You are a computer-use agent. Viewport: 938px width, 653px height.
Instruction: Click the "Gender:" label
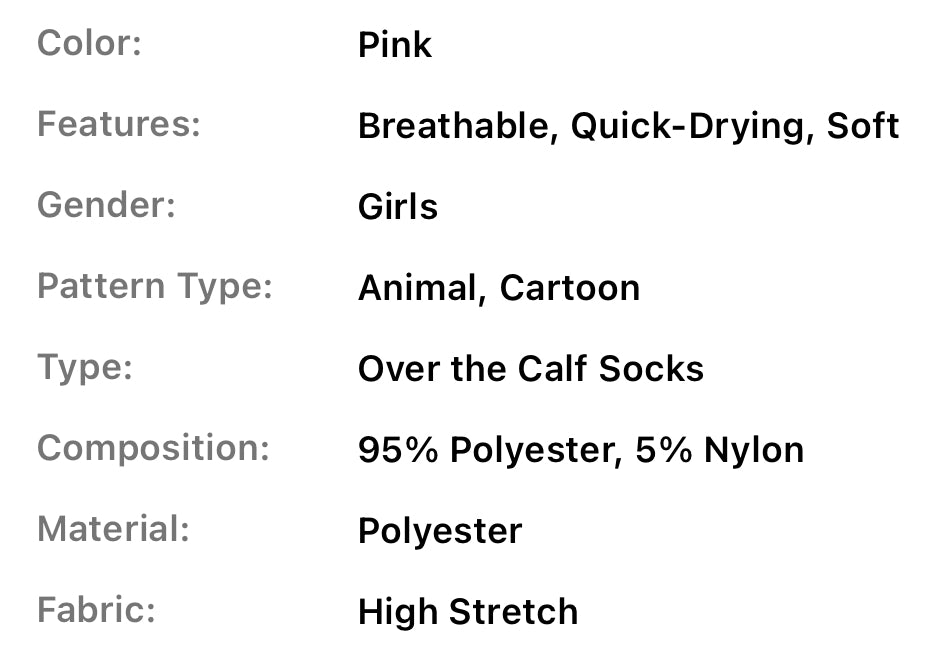(x=106, y=206)
